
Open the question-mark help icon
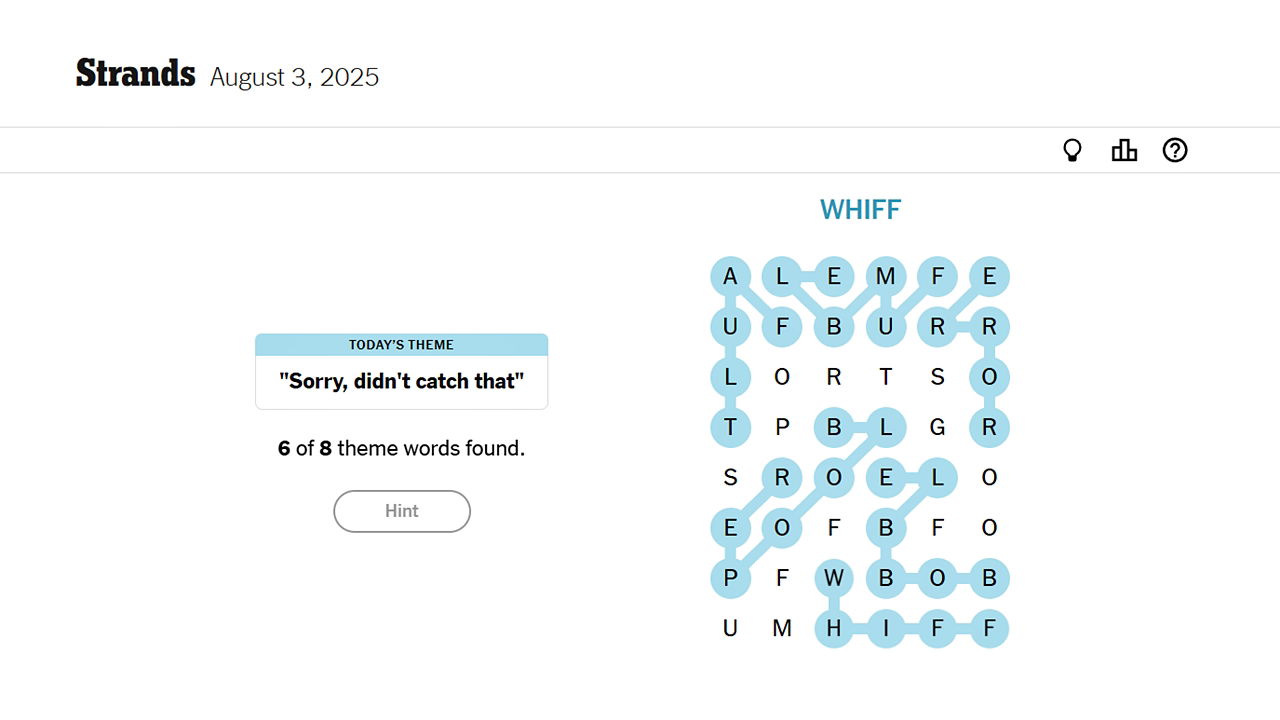[1175, 150]
